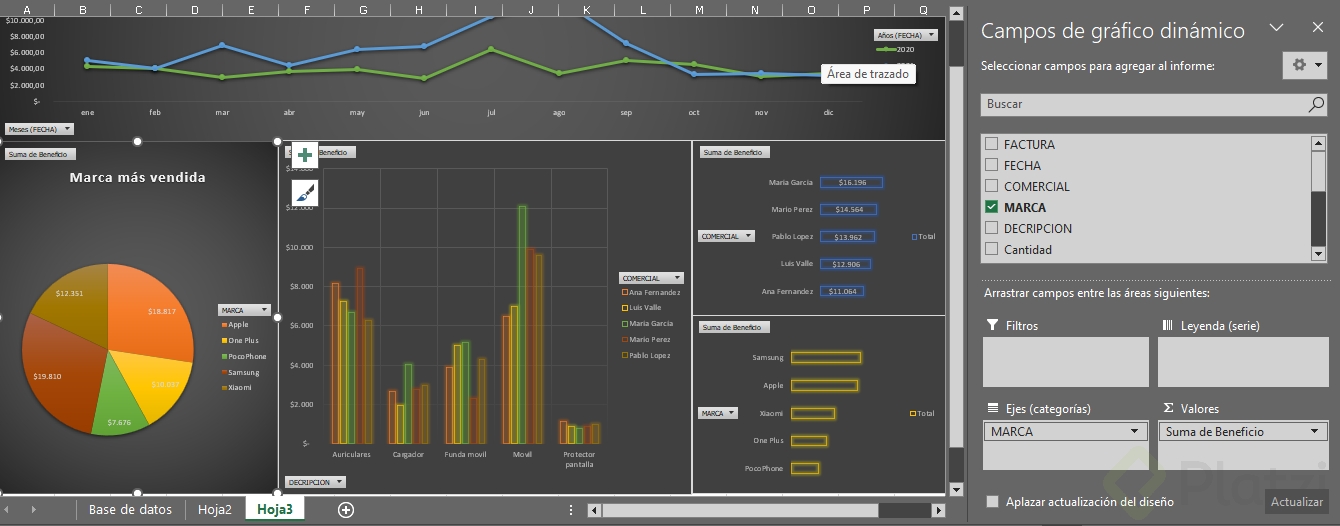Viewport: 1340px width, 526px height.
Task: Open Meses (FECHA) filter button
Action: pos(39,129)
